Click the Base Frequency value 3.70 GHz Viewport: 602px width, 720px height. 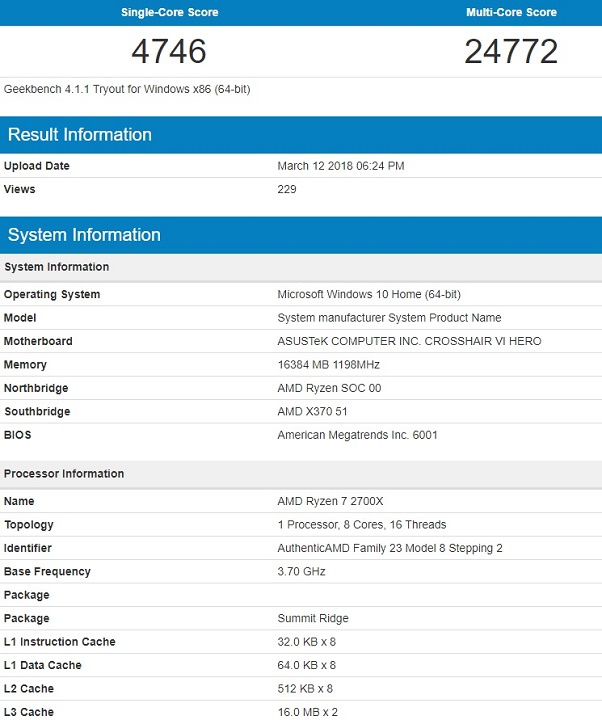301,572
